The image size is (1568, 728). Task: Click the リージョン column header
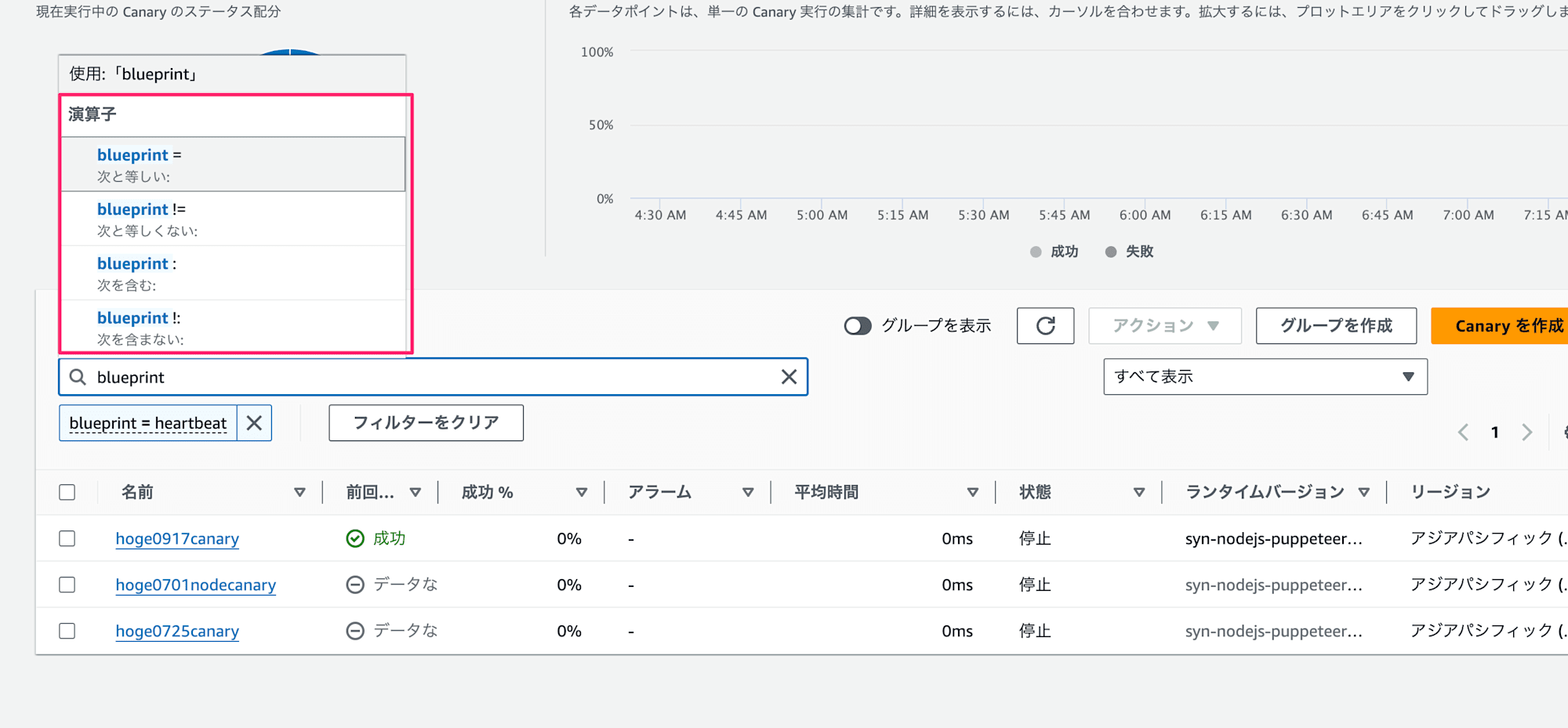click(x=1450, y=492)
